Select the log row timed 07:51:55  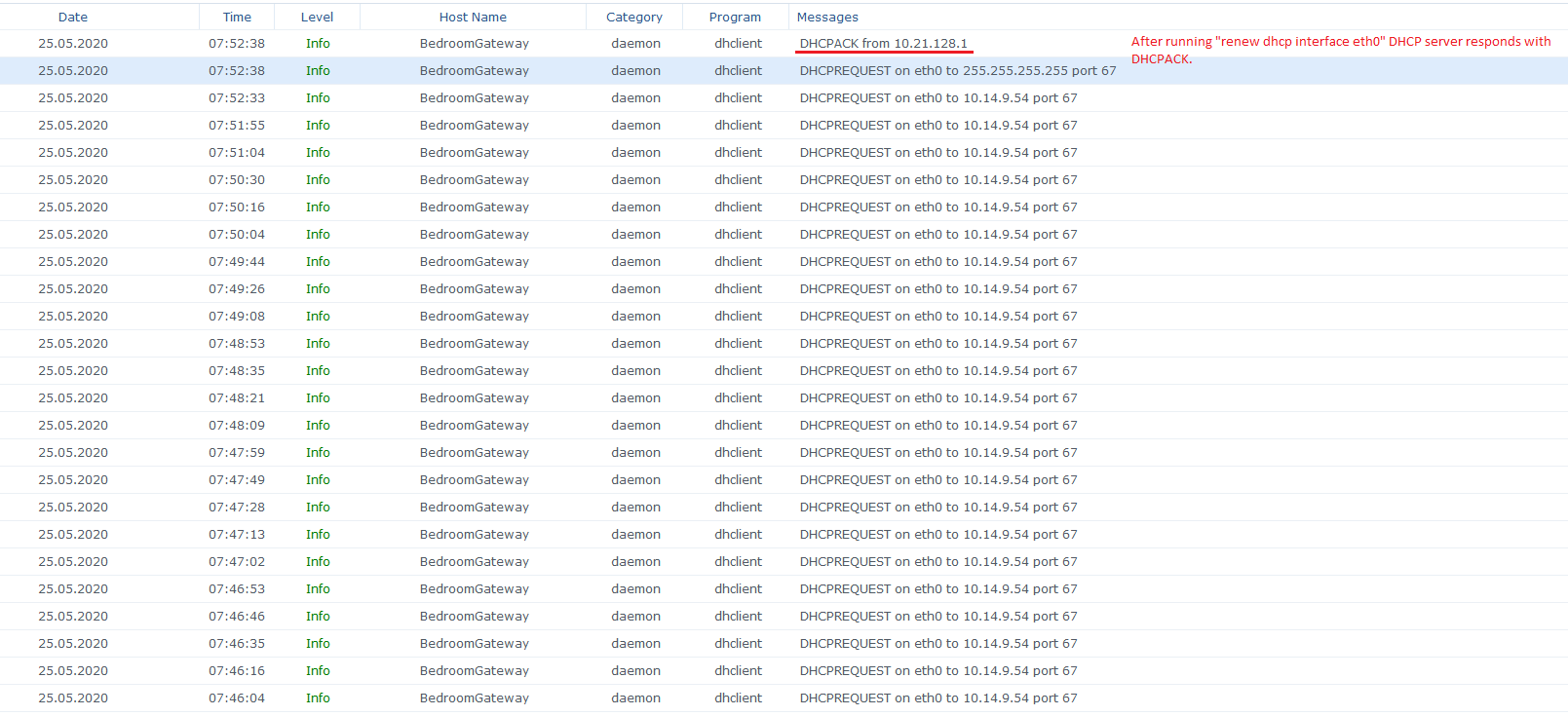pyautogui.click(x=784, y=125)
